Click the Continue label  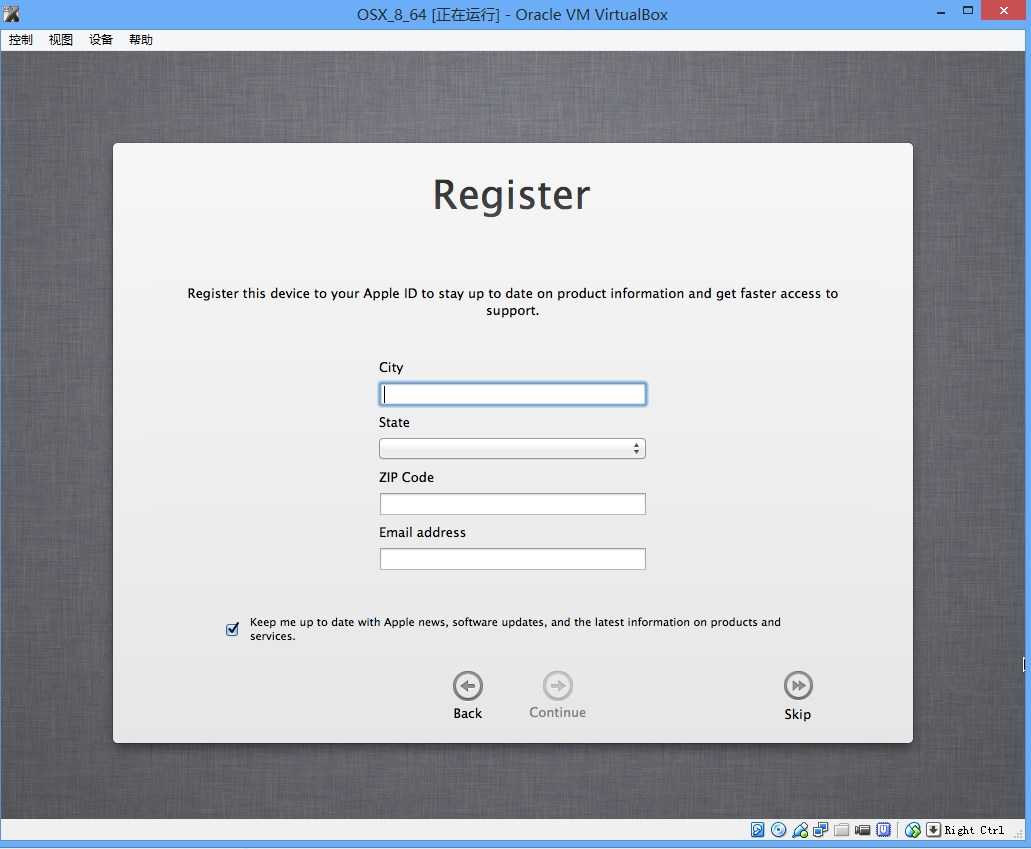pos(558,712)
